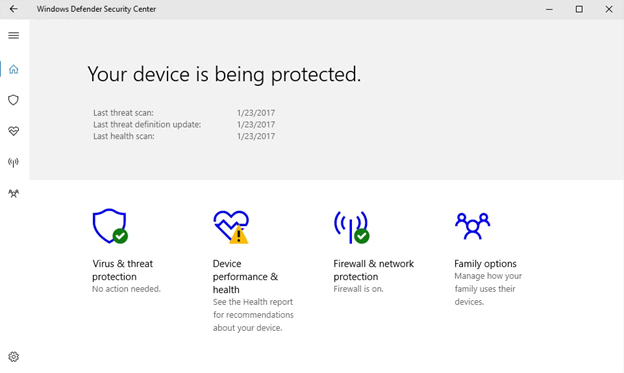Click the Windows Defender Security Center title
Screen dimensions: 624x373
96,9
